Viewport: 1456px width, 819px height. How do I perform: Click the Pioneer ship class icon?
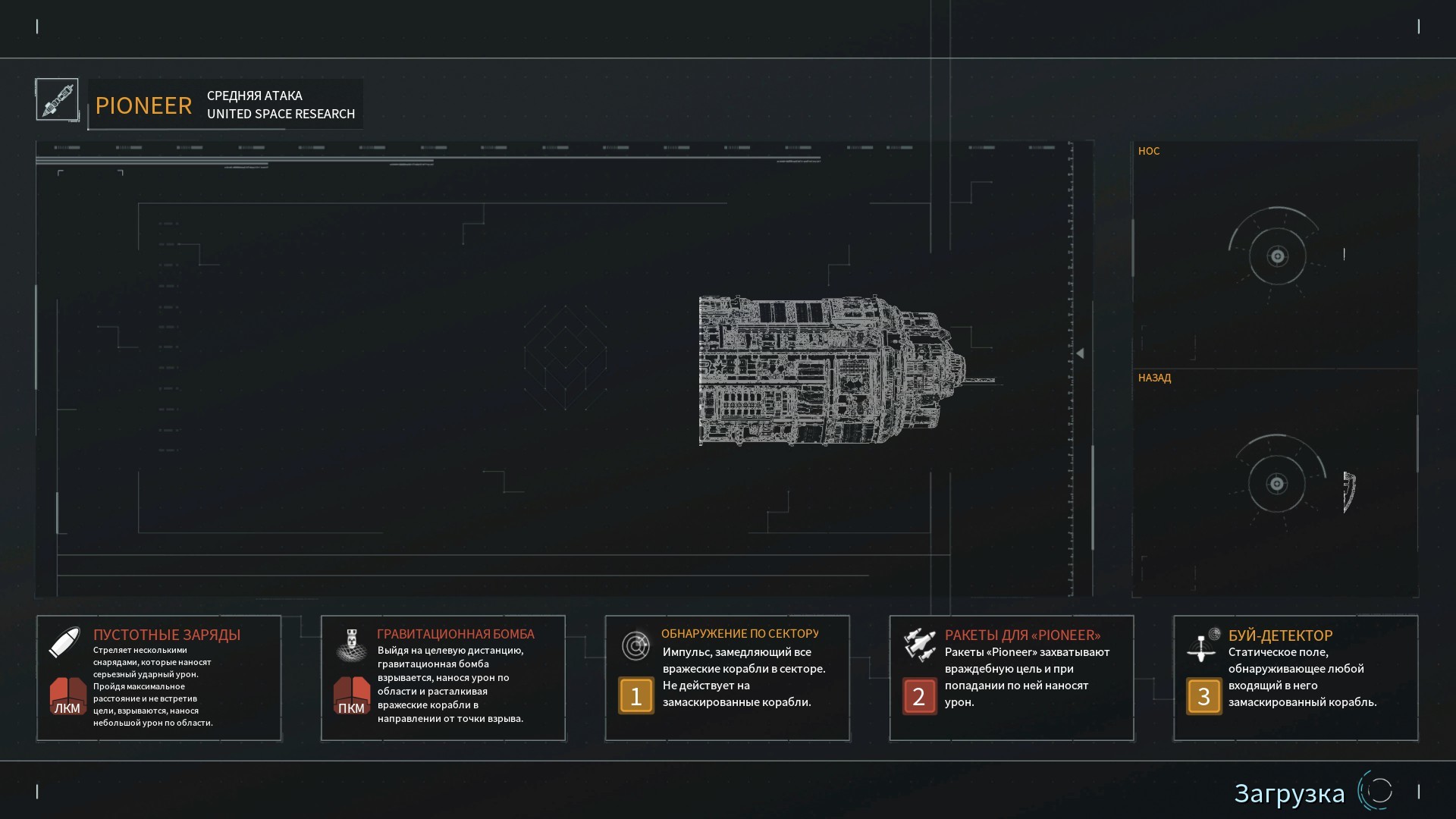[57, 99]
